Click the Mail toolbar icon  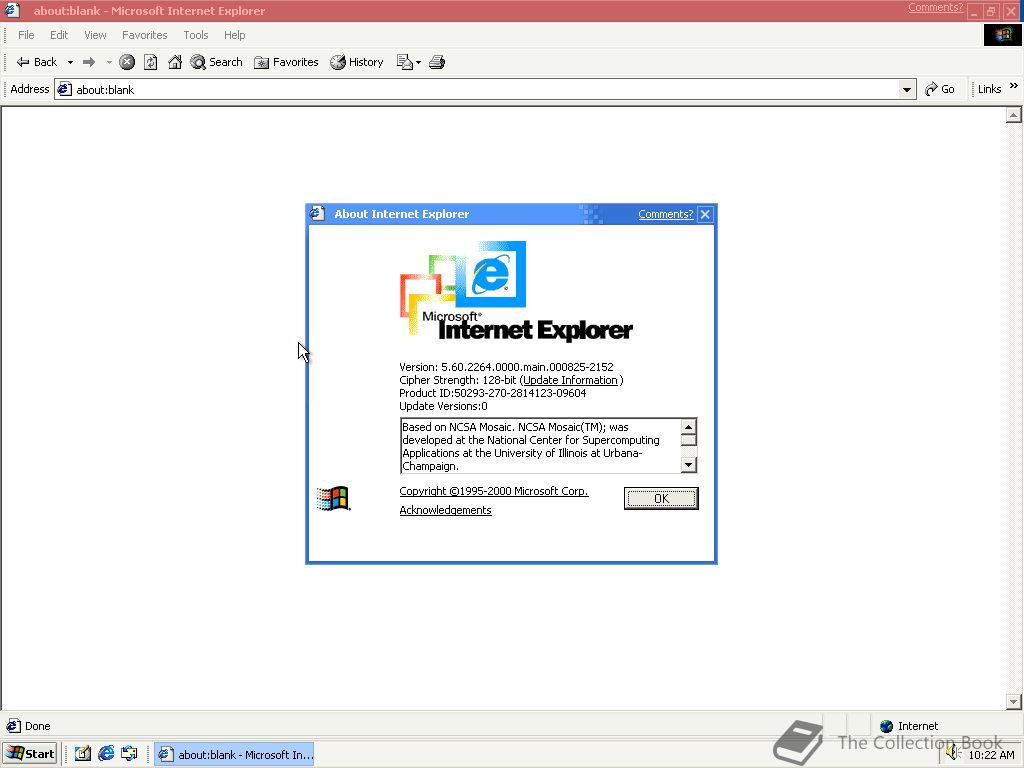[x=405, y=62]
